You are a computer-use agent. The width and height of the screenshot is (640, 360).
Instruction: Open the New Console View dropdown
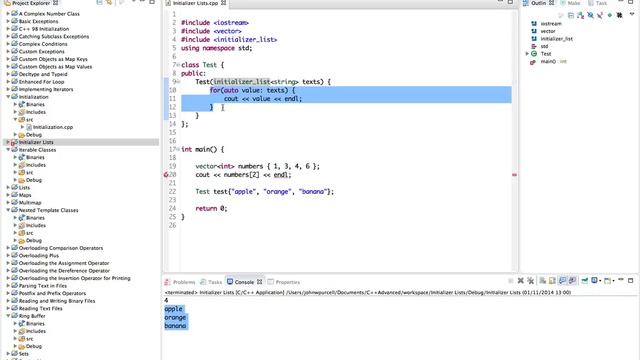pyautogui.click(x=613, y=281)
